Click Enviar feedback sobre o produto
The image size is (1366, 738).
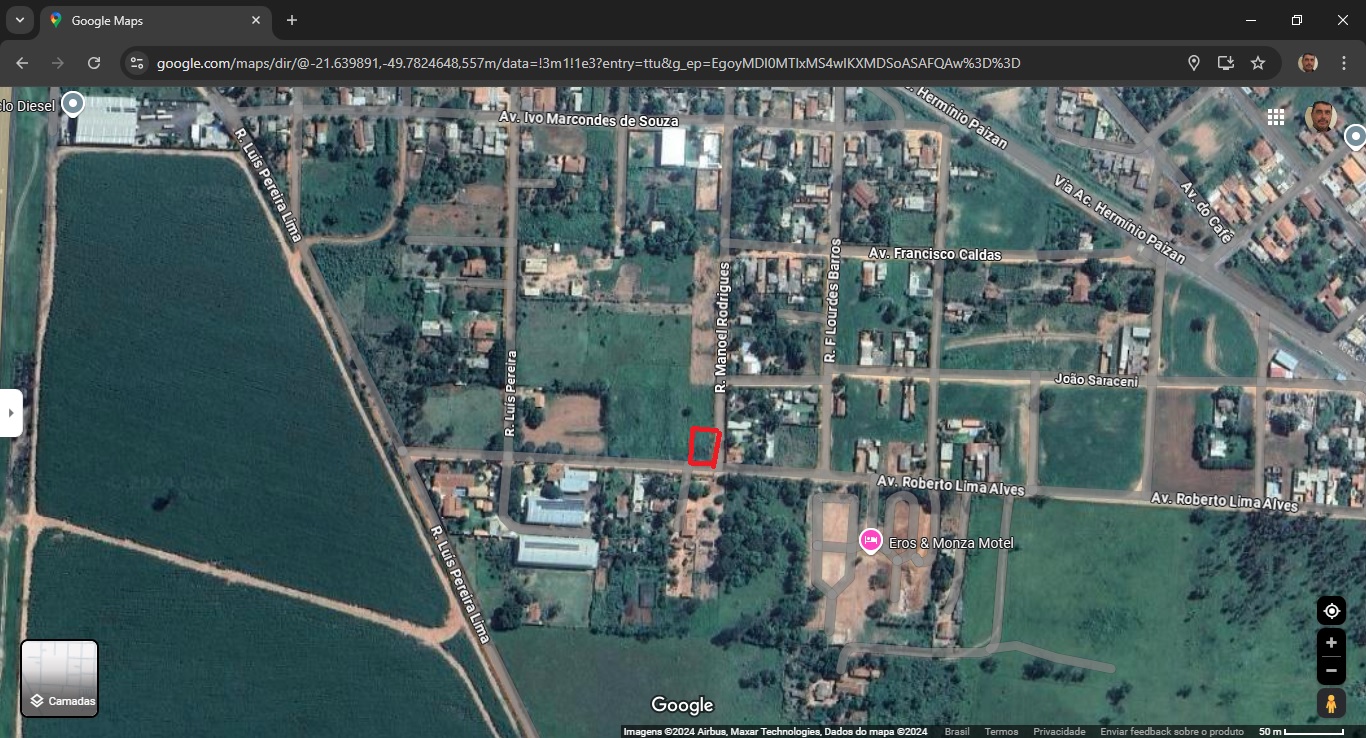tap(1171, 732)
